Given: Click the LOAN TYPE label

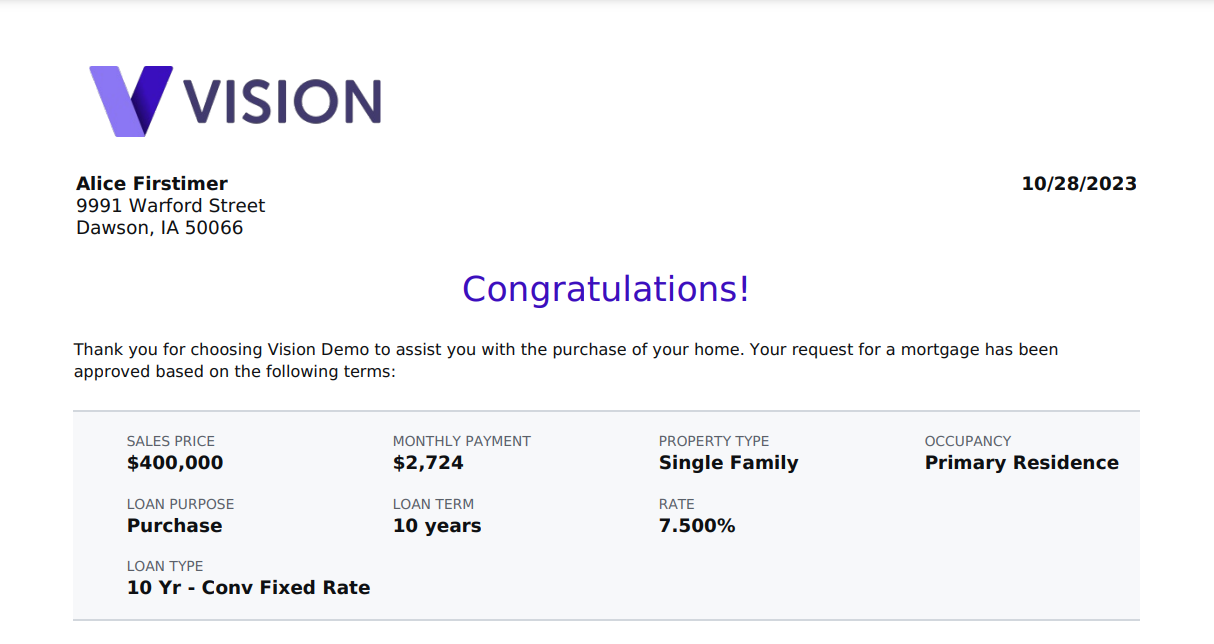Looking at the screenshot, I should coord(165,566).
